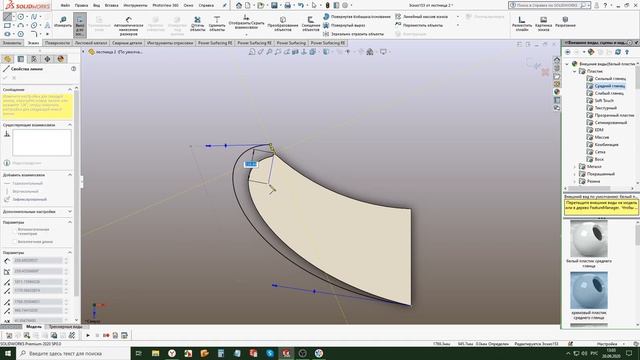Select the Sketch Fillet tool
Screen dimensions: 640x360
click(34, 34)
